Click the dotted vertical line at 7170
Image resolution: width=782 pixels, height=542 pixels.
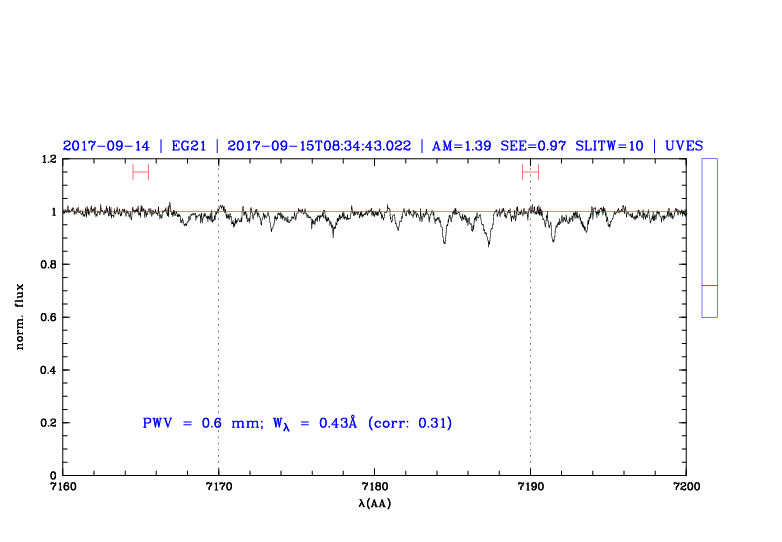coord(218,330)
